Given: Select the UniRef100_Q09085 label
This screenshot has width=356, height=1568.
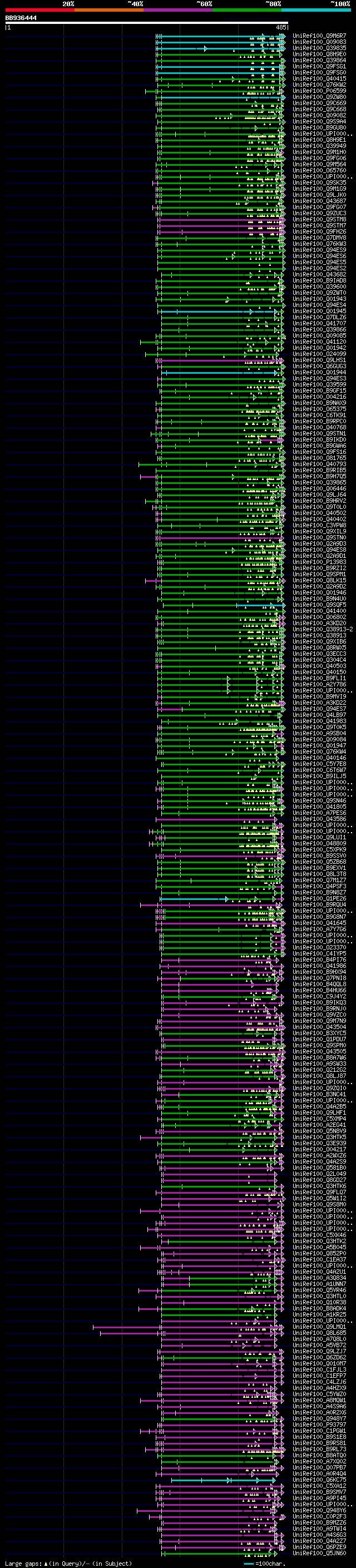Looking at the screenshot, I should pyautogui.click(x=319, y=335).
